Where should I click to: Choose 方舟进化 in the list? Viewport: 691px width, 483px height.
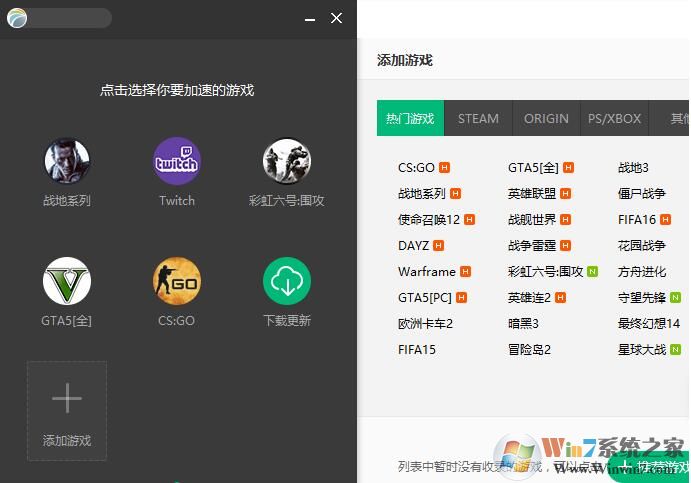[642, 271]
